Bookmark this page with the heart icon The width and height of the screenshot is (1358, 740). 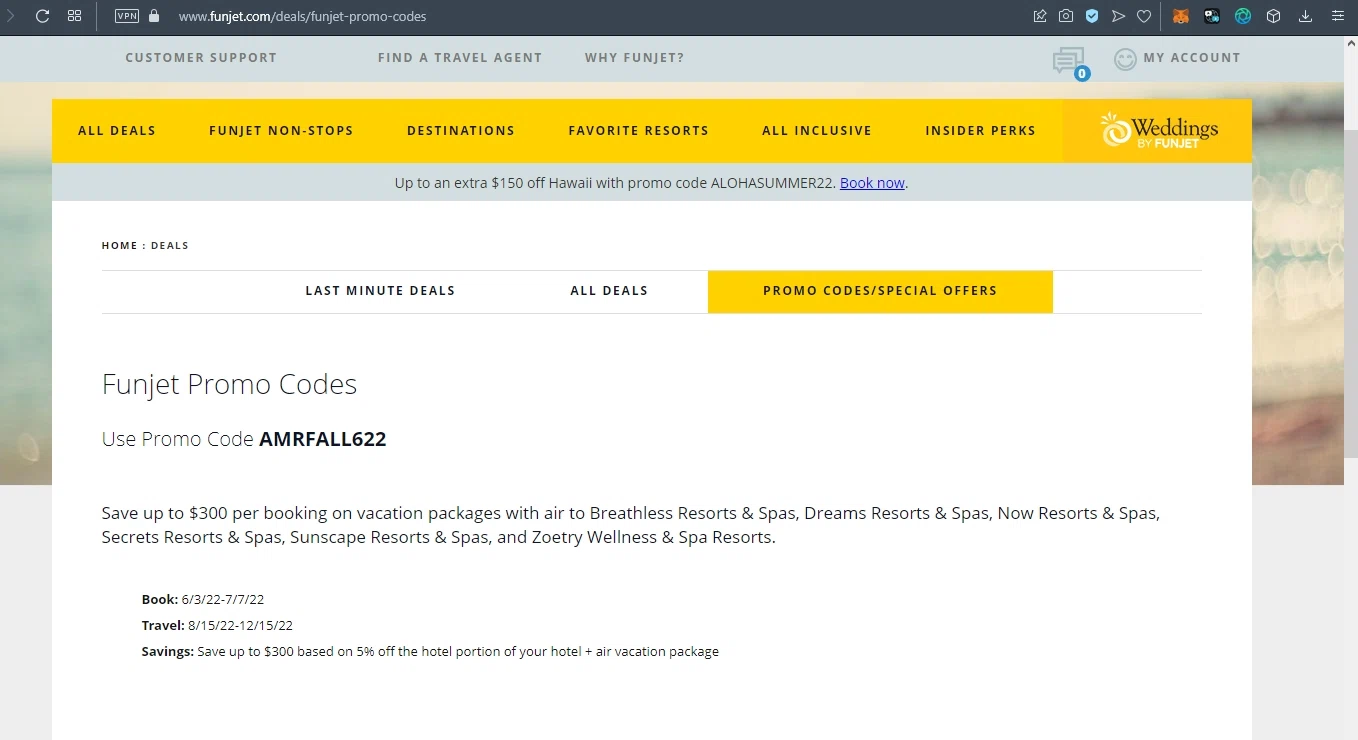(1144, 16)
